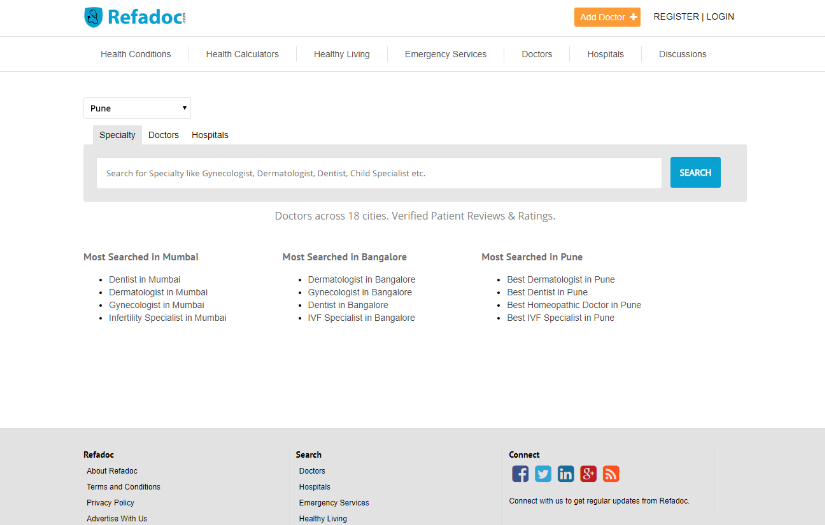
Task: Open Dermatologist in Mumbai link
Action: tap(158, 292)
